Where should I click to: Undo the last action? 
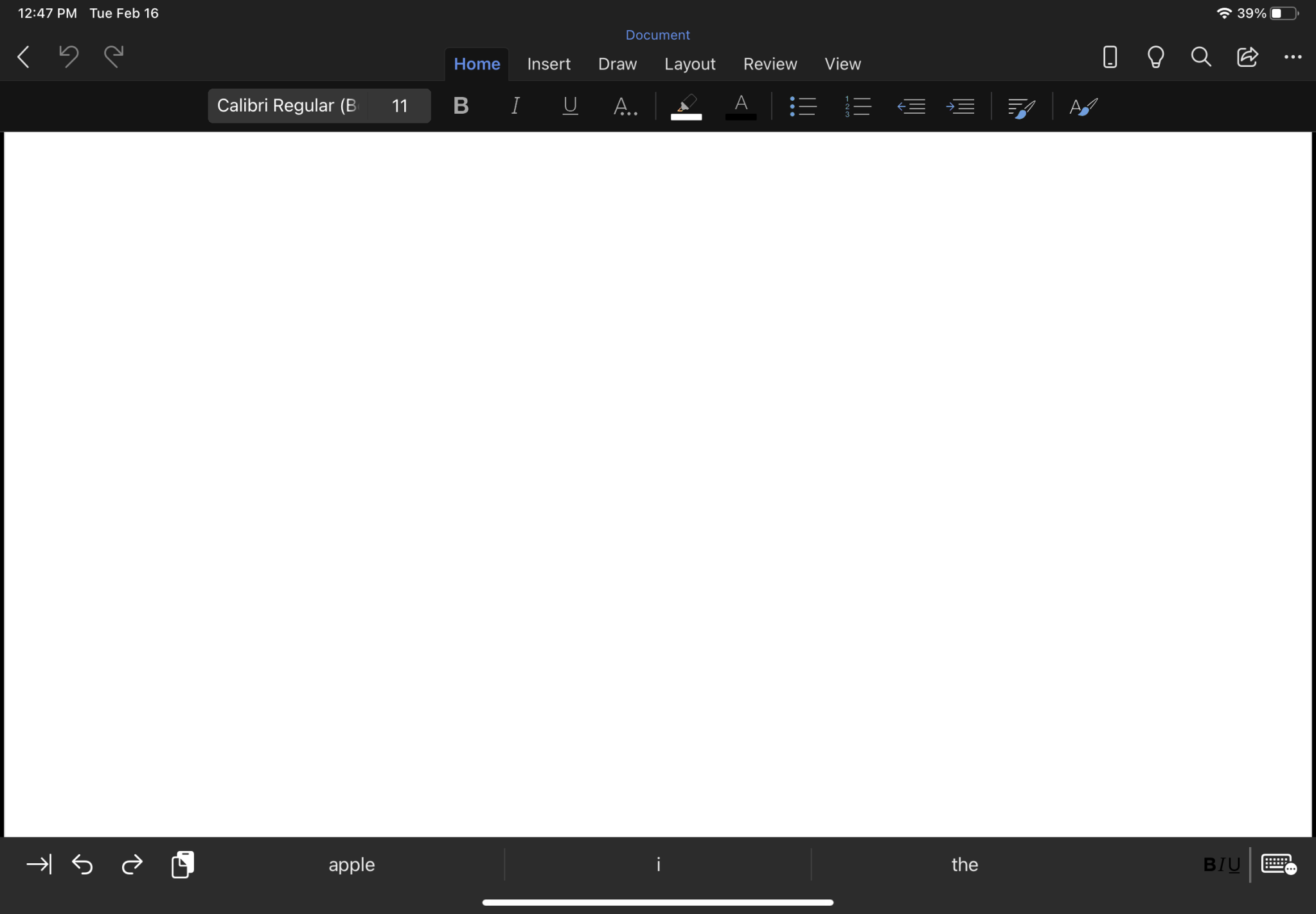67,57
